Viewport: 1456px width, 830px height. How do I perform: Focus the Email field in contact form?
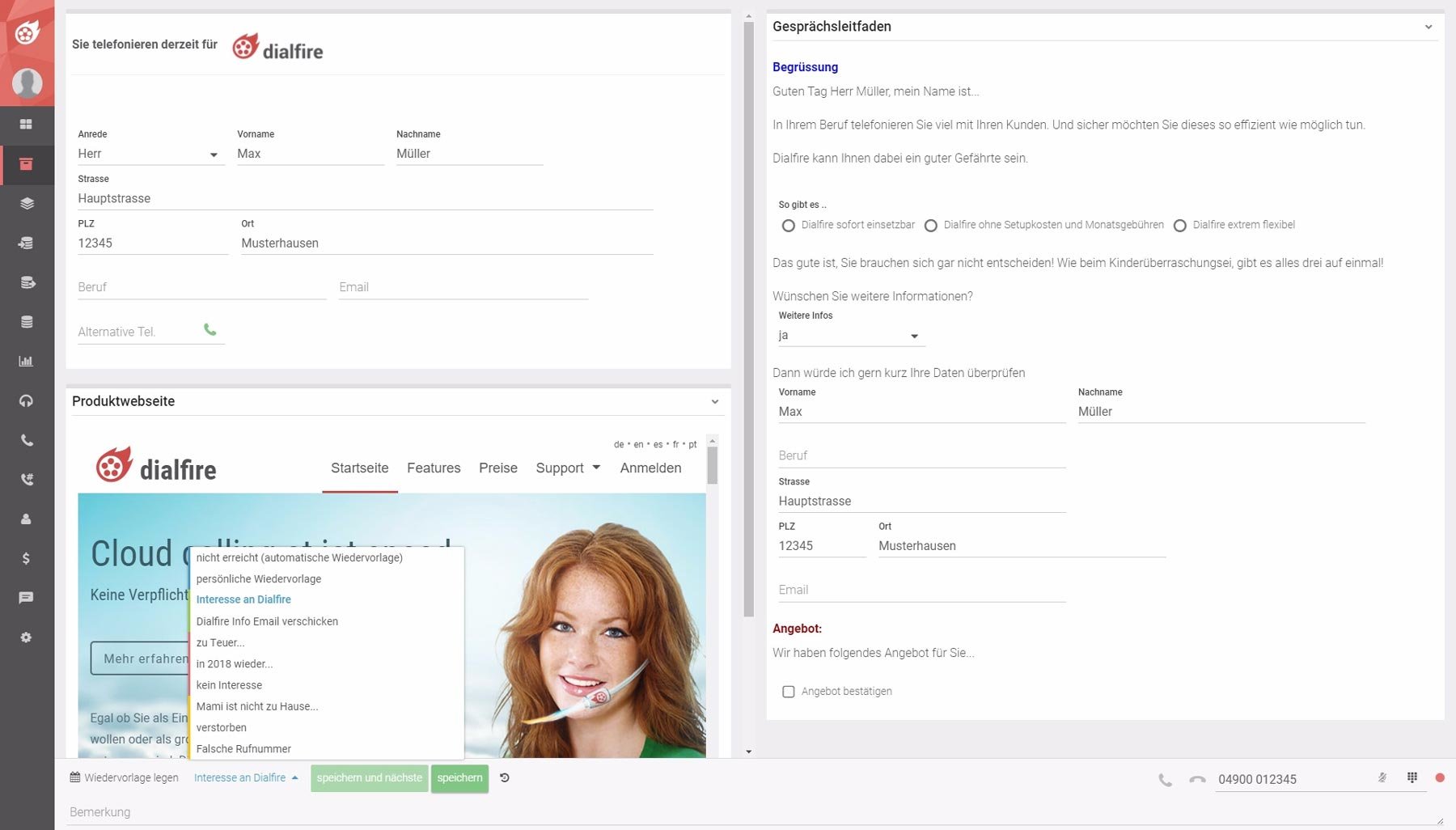point(463,287)
